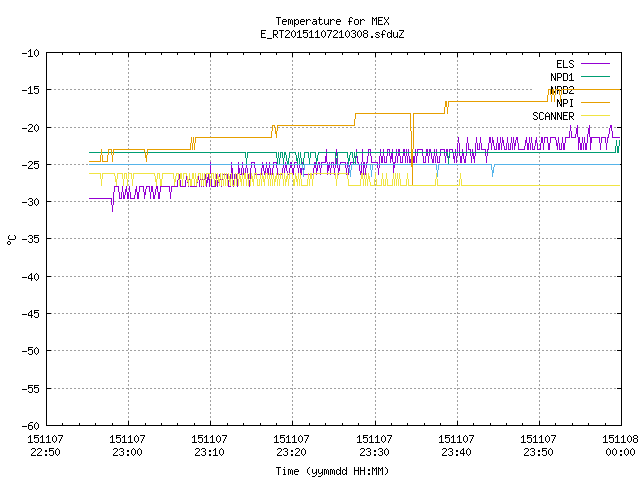Click the 151108 00:00 time axis label
The image size is (640, 480).
[x=620, y=446]
